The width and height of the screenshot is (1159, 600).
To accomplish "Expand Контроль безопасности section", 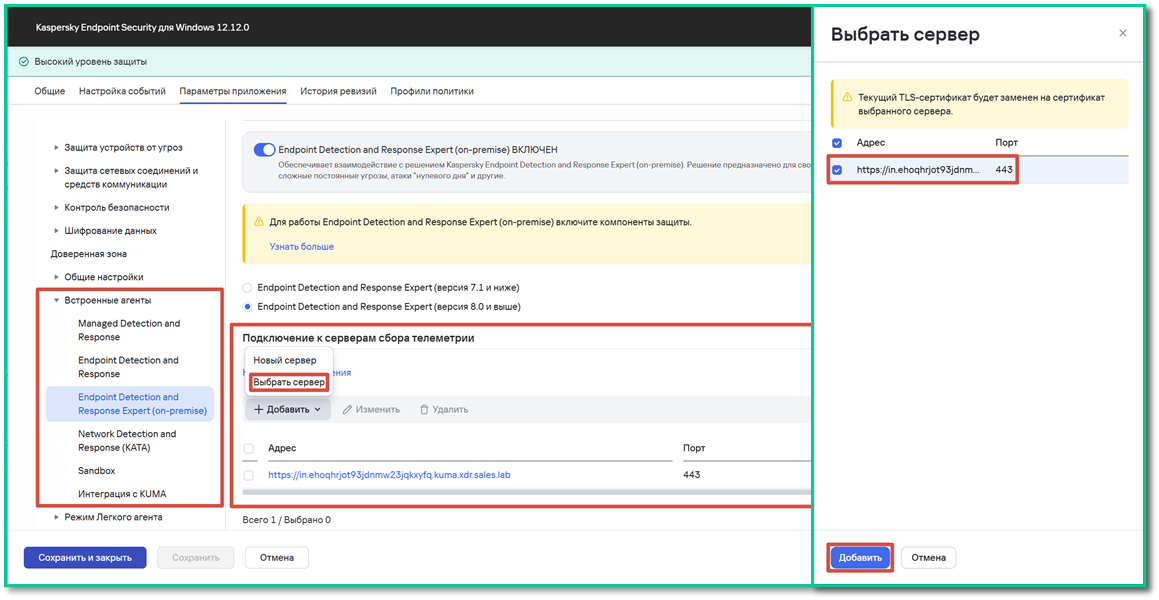I will pyautogui.click(x=56, y=208).
